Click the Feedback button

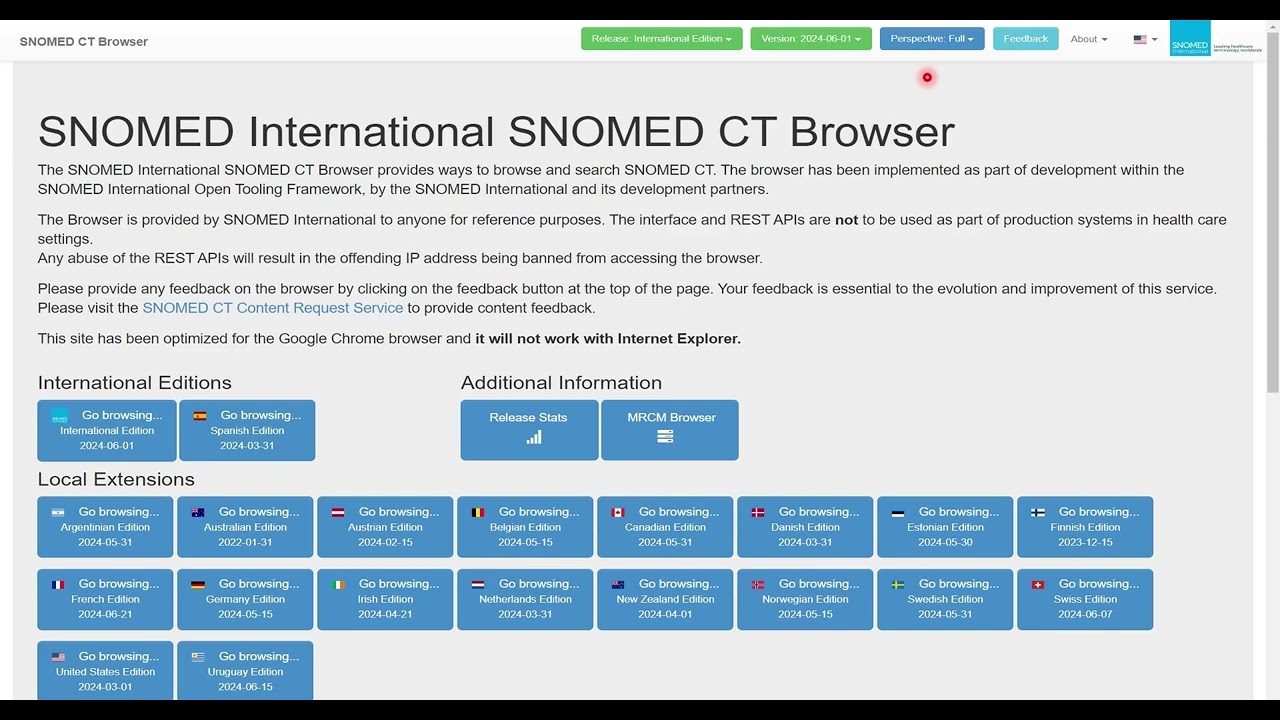[x=1026, y=39]
